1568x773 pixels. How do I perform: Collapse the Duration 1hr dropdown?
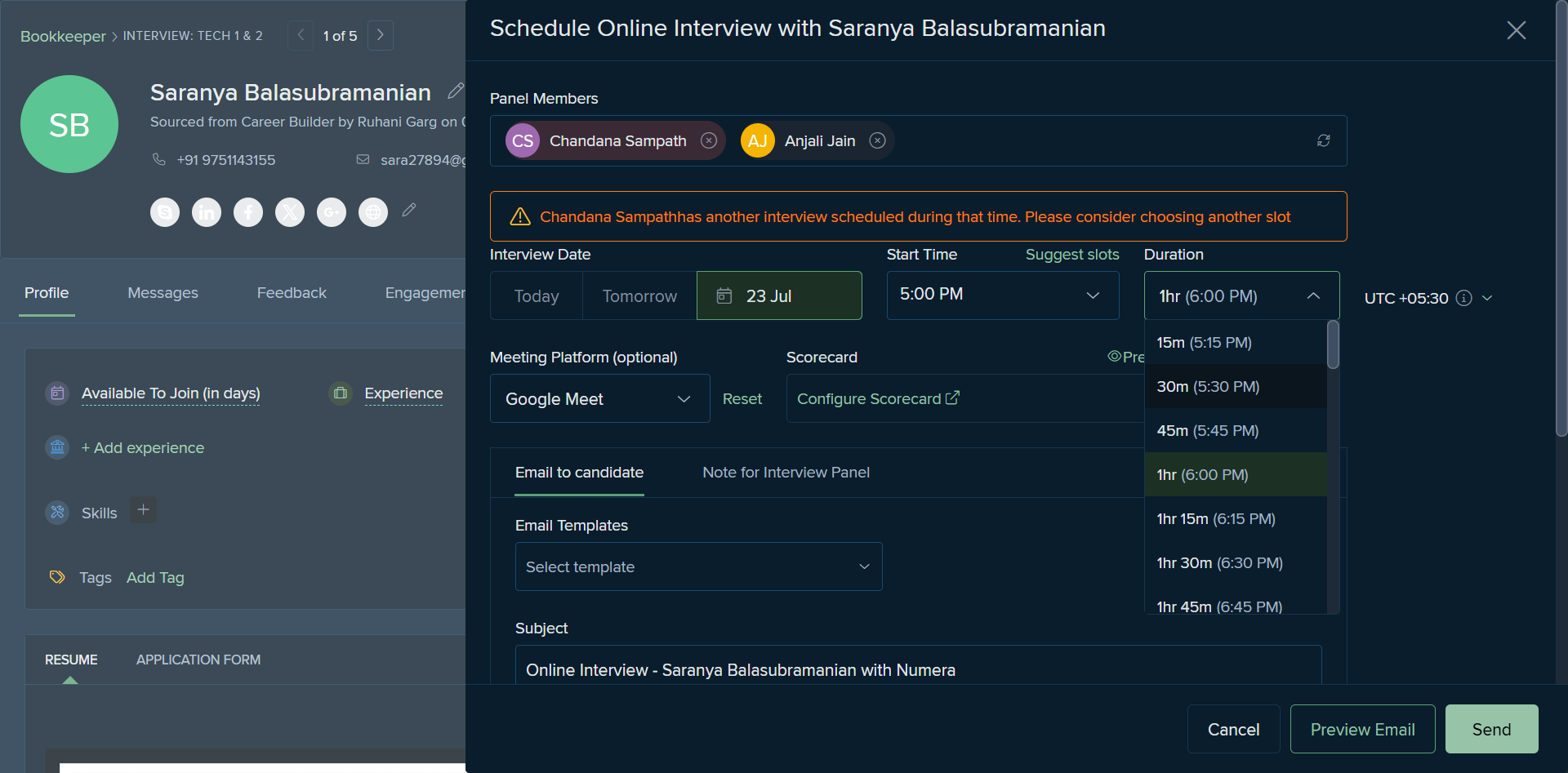(x=1241, y=295)
